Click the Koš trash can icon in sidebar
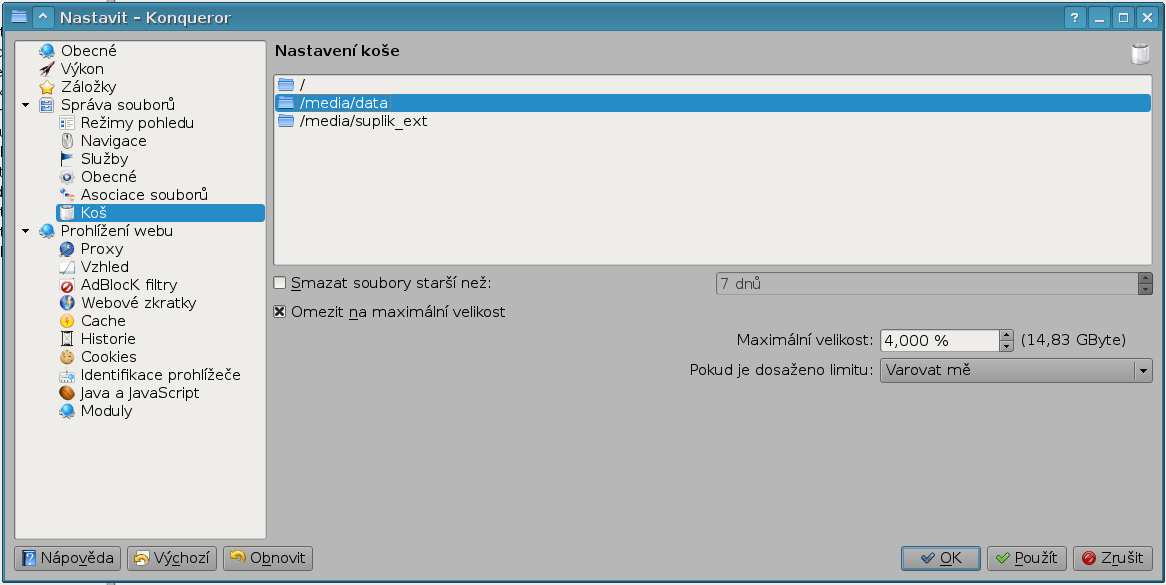 [67, 213]
